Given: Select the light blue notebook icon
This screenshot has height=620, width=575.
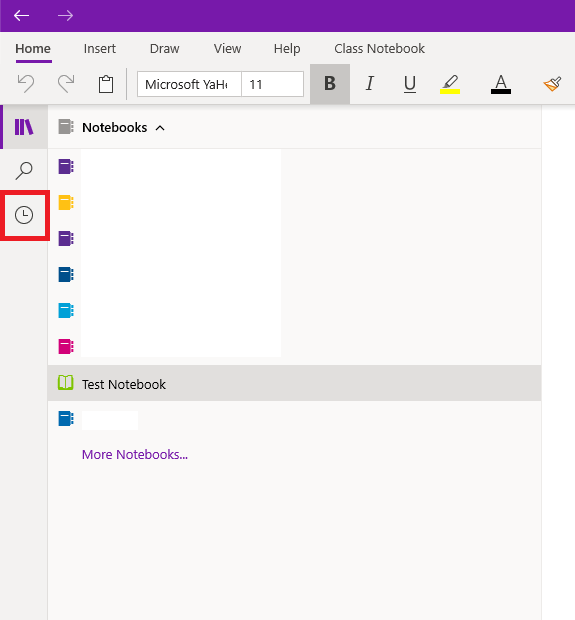Looking at the screenshot, I should (x=66, y=310).
